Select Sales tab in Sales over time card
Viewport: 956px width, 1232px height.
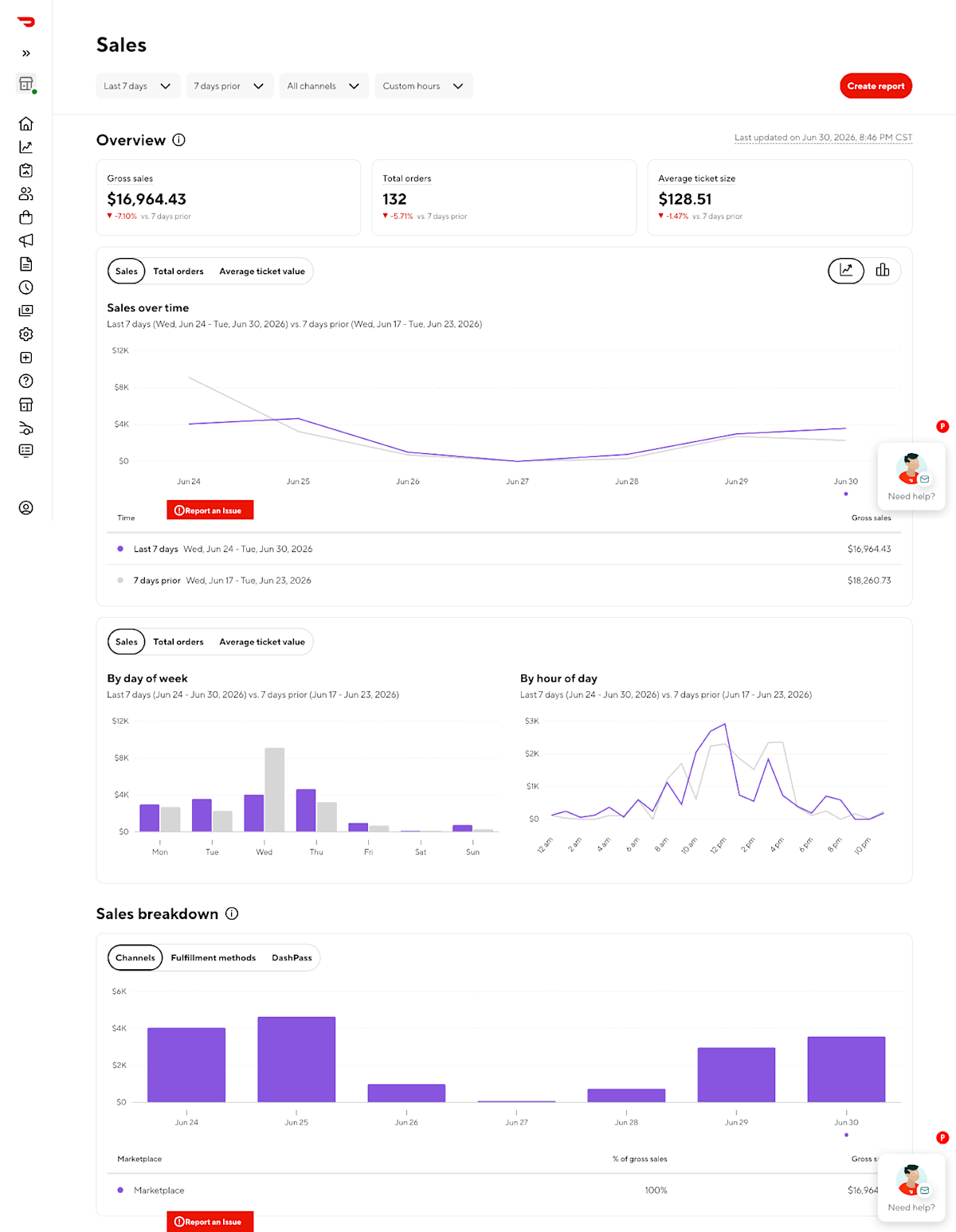pyautogui.click(x=127, y=272)
